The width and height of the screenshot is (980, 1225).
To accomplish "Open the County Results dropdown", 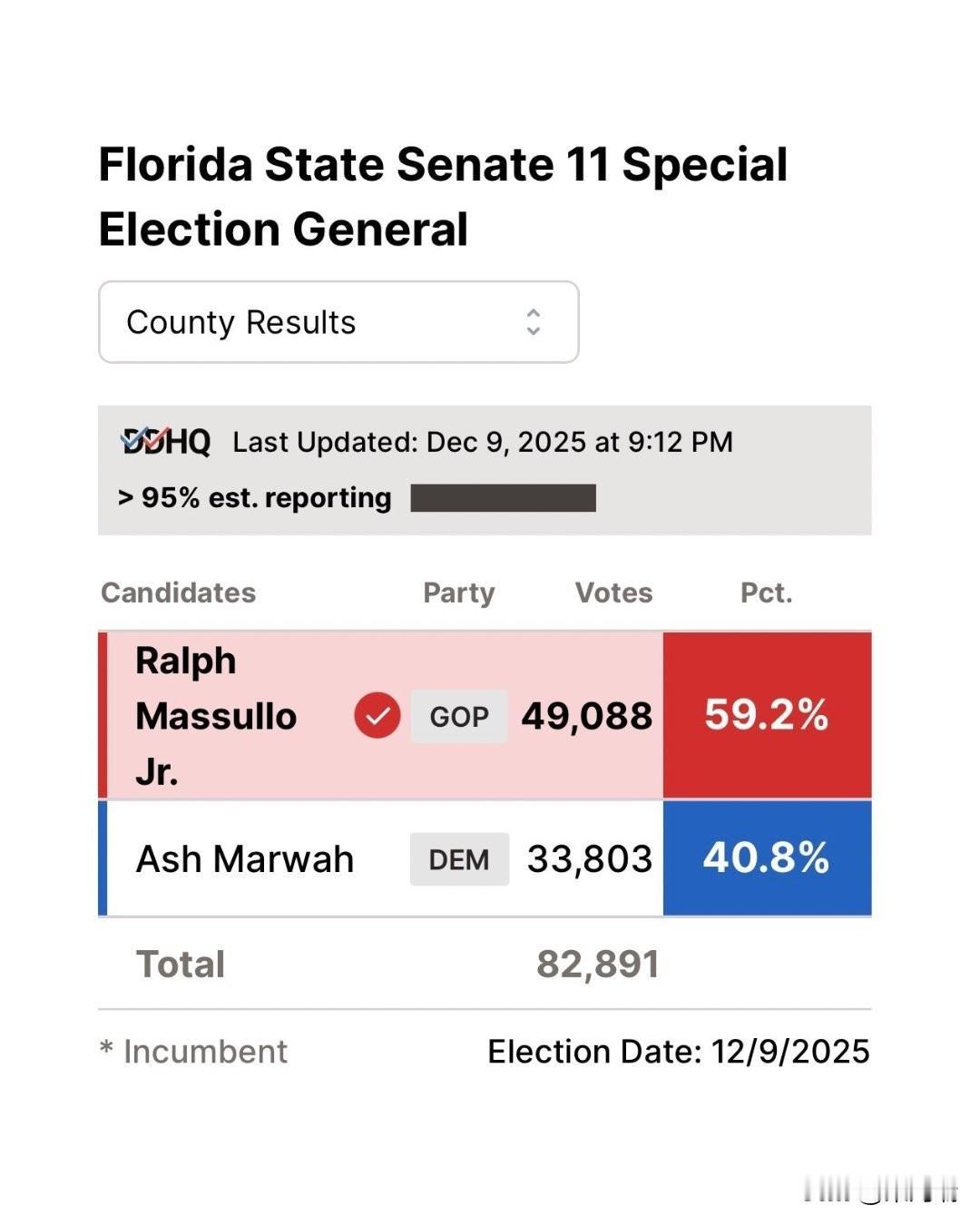I will pyautogui.click(x=338, y=322).
